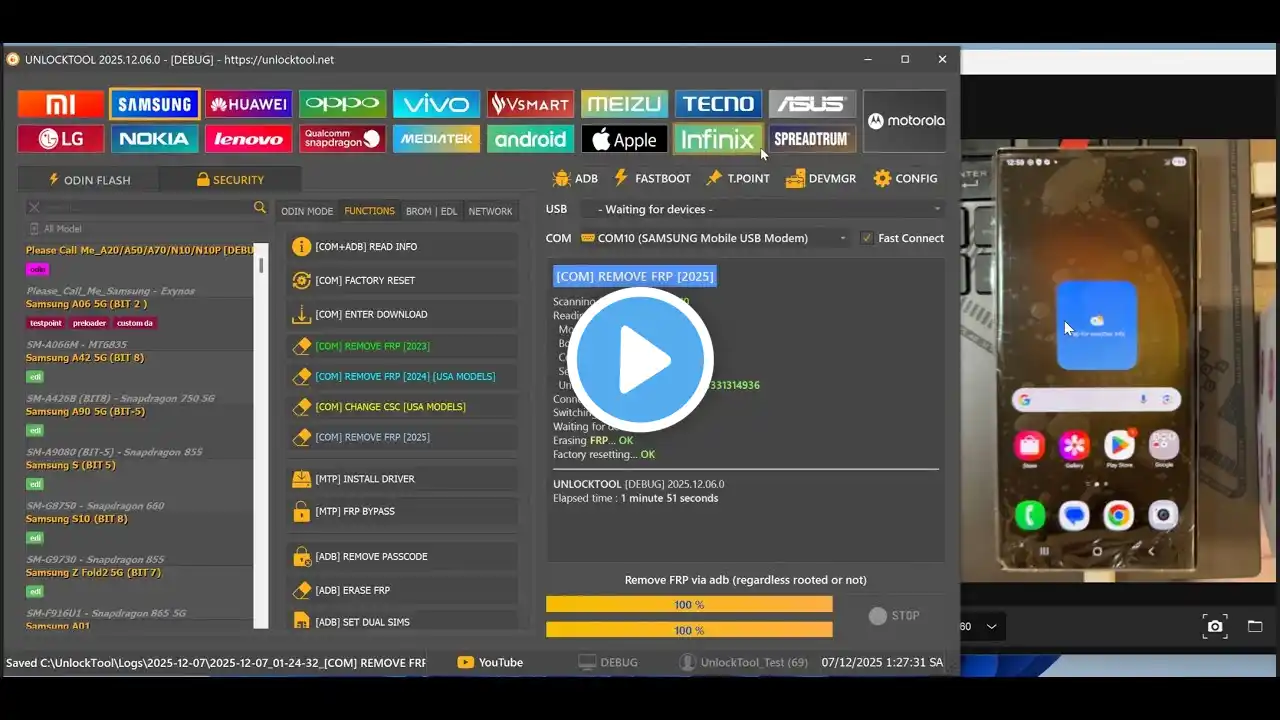1280x720 pixels.
Task: Start [COM] REMOVE FRP [2025] function
Action: (402, 437)
